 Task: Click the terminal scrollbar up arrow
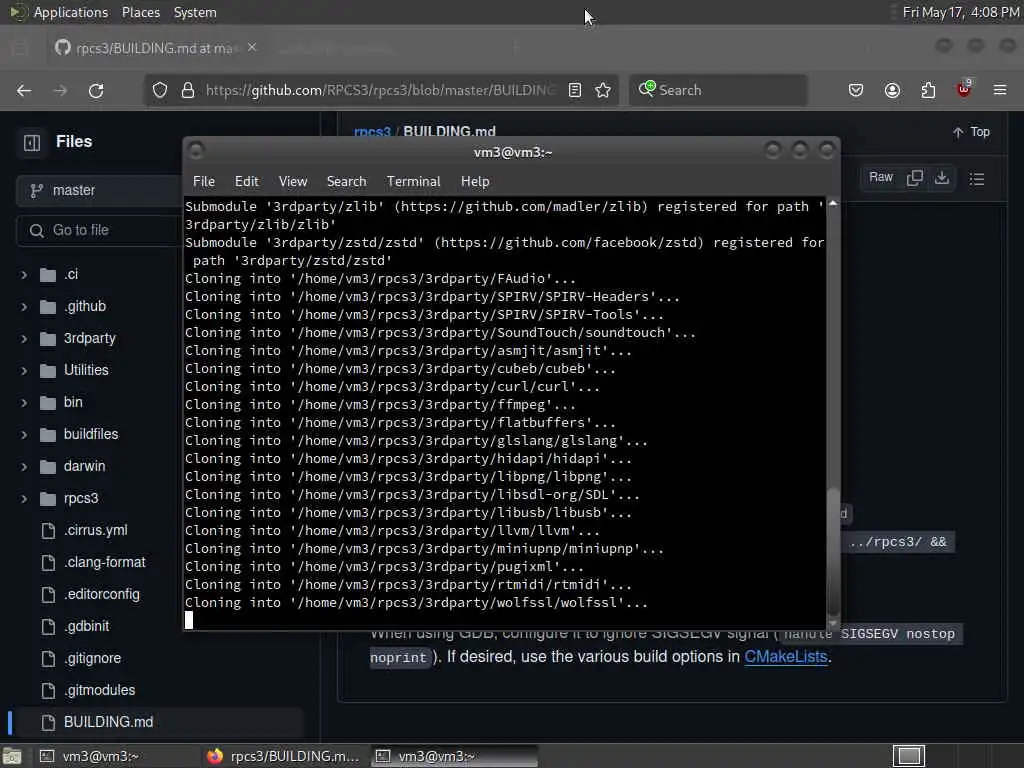pyautogui.click(x=833, y=204)
